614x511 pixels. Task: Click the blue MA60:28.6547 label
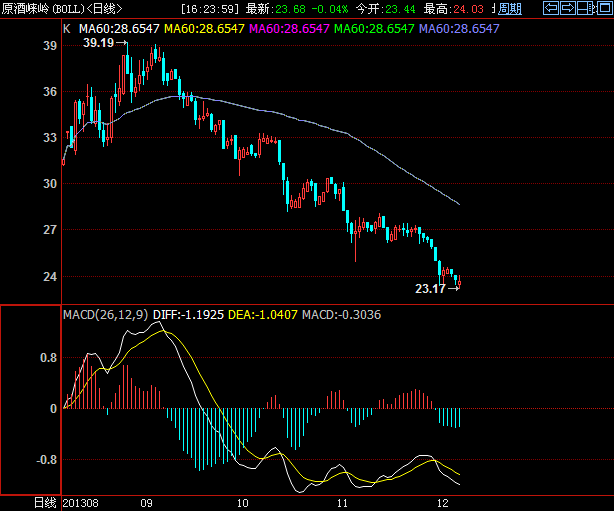click(x=459, y=29)
